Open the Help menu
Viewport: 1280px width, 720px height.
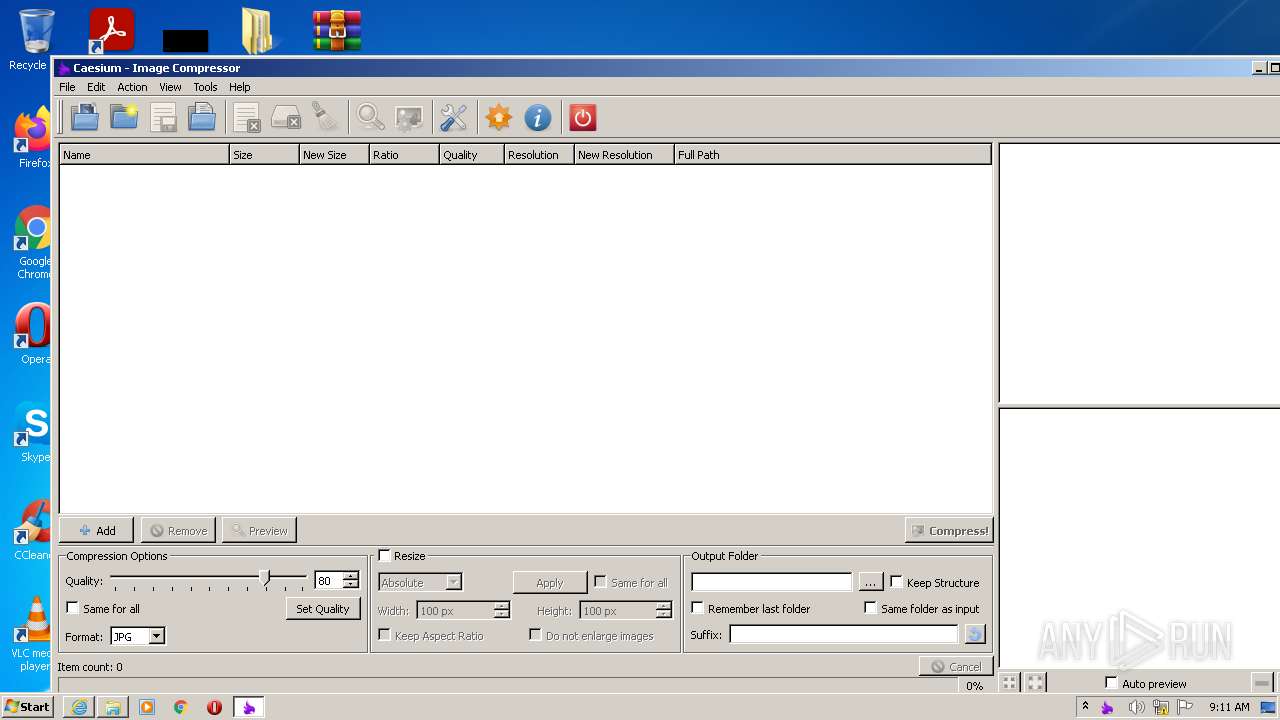[239, 87]
